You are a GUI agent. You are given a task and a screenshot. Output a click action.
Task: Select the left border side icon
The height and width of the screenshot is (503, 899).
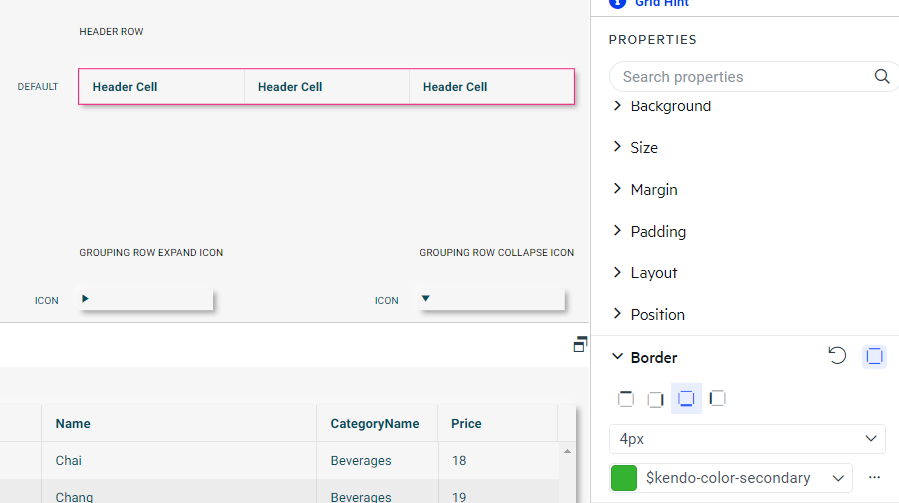point(717,399)
